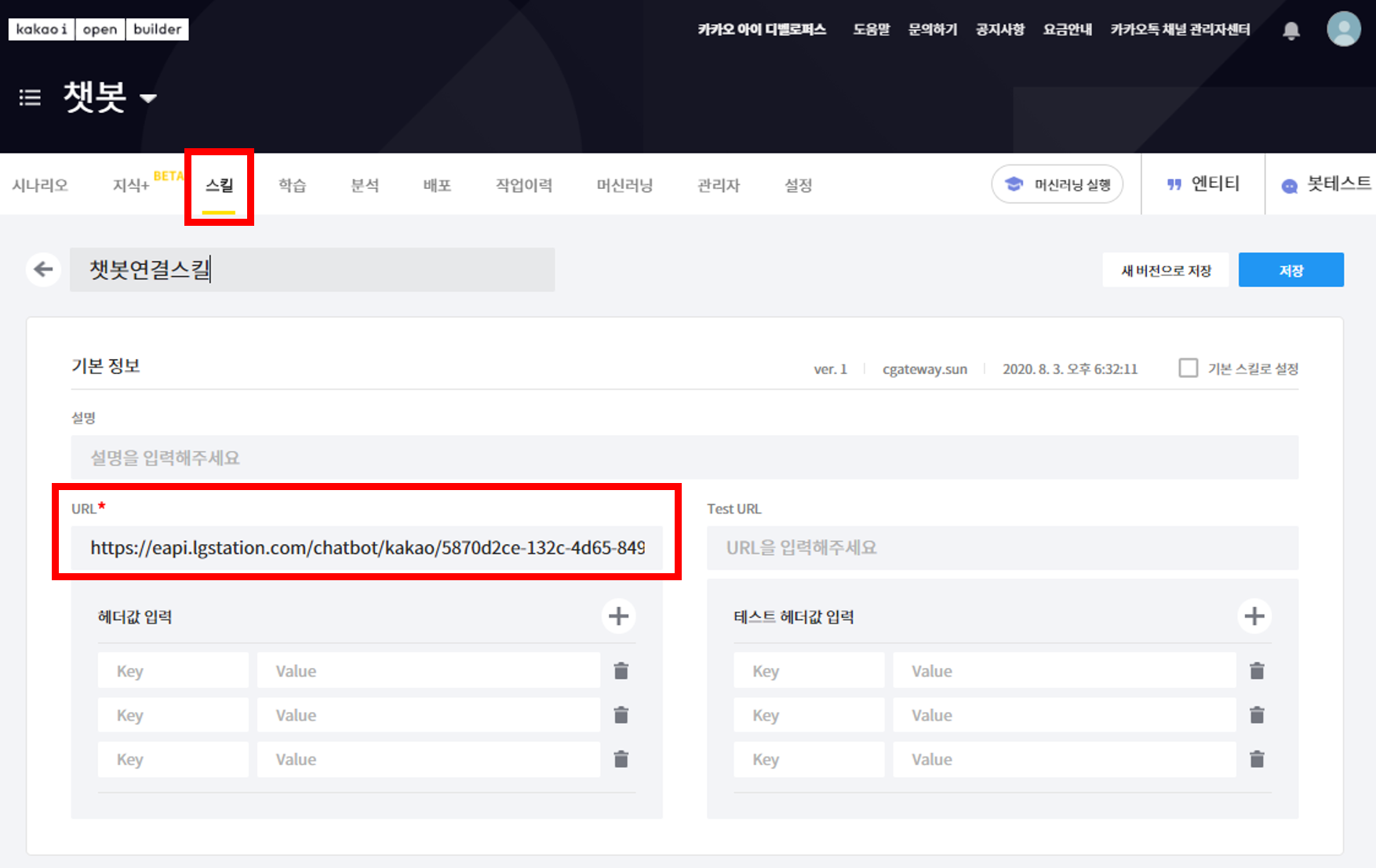Enable the 기본 스킬로 설정 checkbox
The height and width of the screenshot is (868, 1376).
click(1188, 368)
